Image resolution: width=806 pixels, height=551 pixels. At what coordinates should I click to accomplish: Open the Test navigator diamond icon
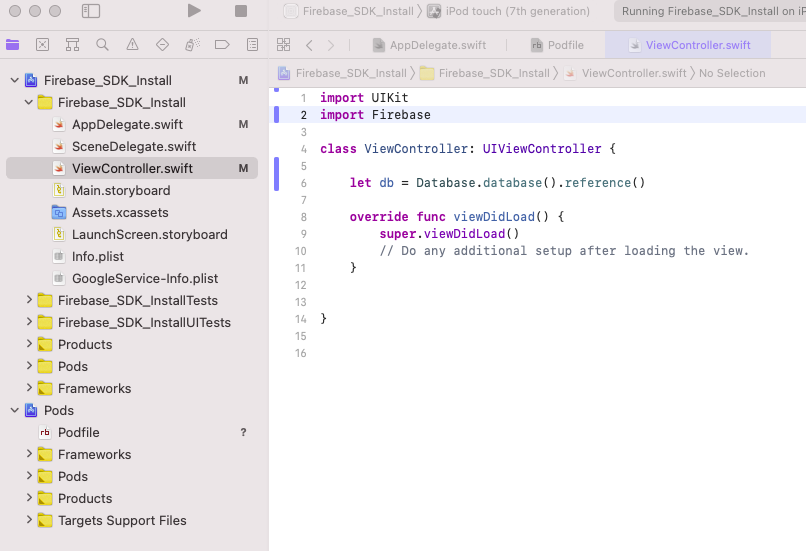tap(162, 45)
